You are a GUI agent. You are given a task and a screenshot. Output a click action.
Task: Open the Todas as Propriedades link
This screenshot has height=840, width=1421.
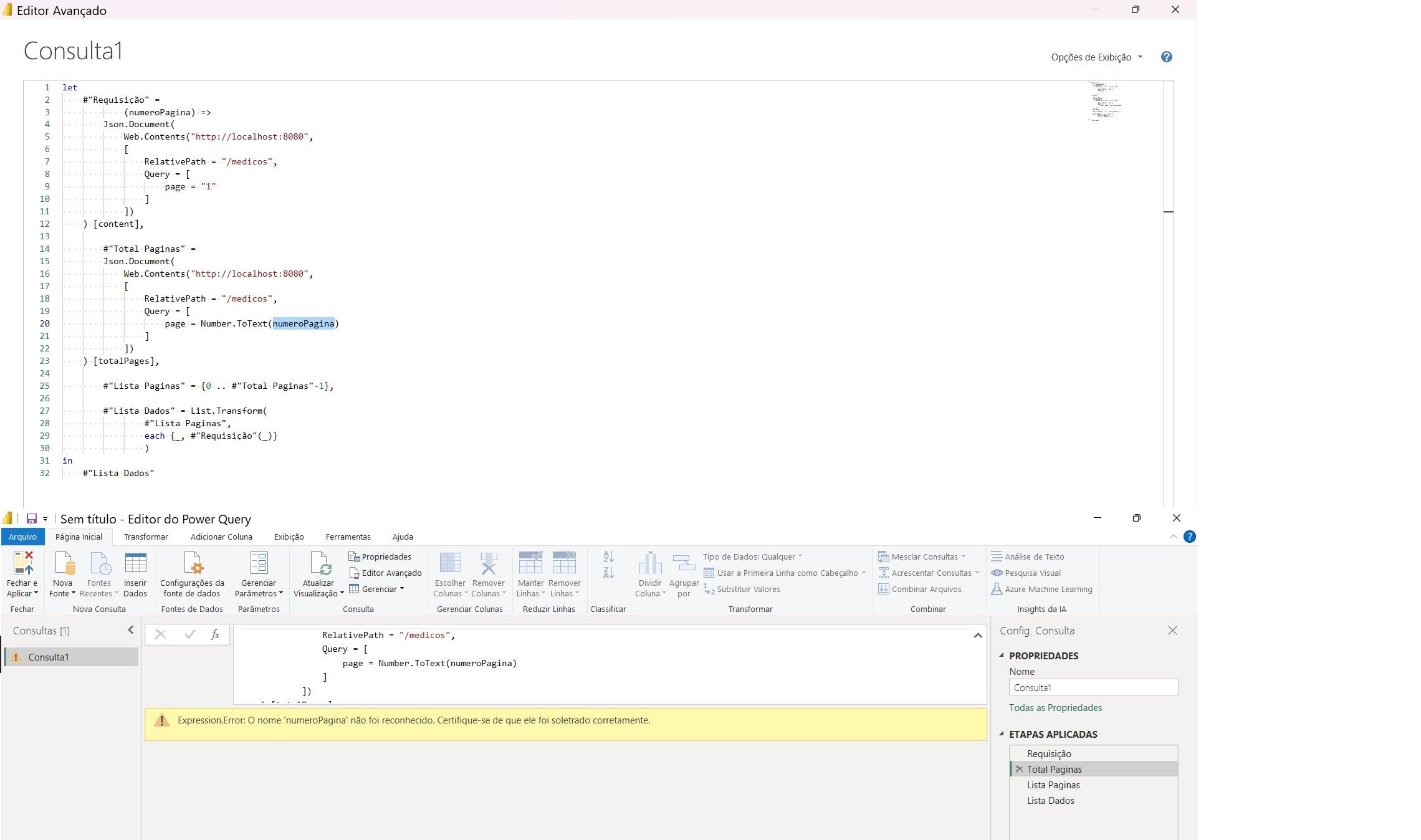pyautogui.click(x=1055, y=707)
